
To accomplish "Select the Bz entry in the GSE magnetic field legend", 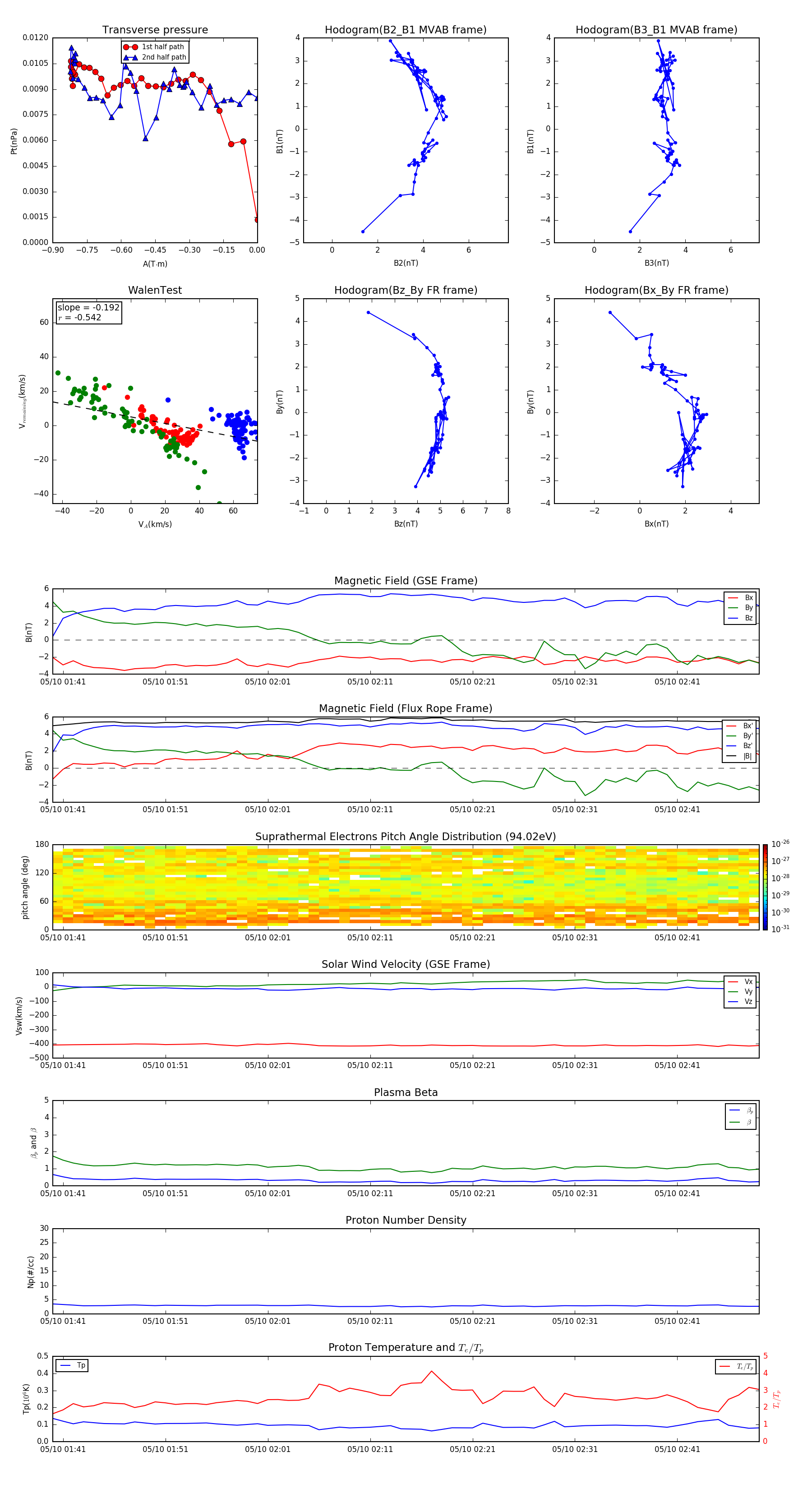I will [740, 618].
